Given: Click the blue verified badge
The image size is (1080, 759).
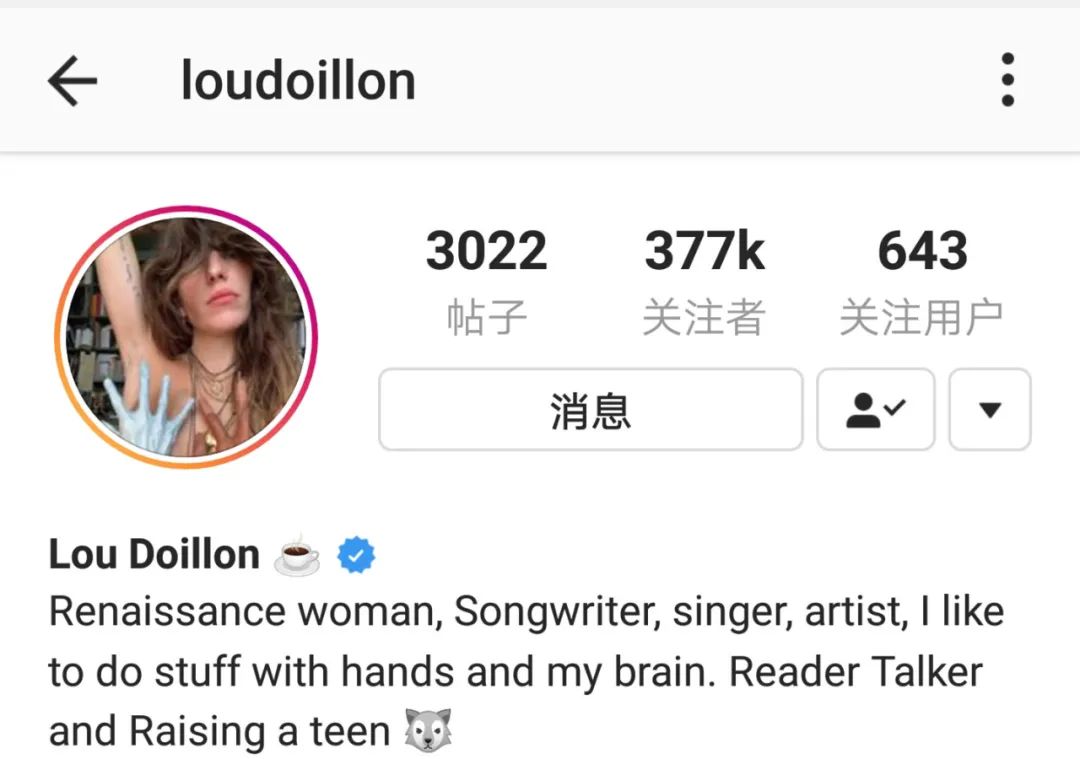Looking at the screenshot, I should click(356, 555).
